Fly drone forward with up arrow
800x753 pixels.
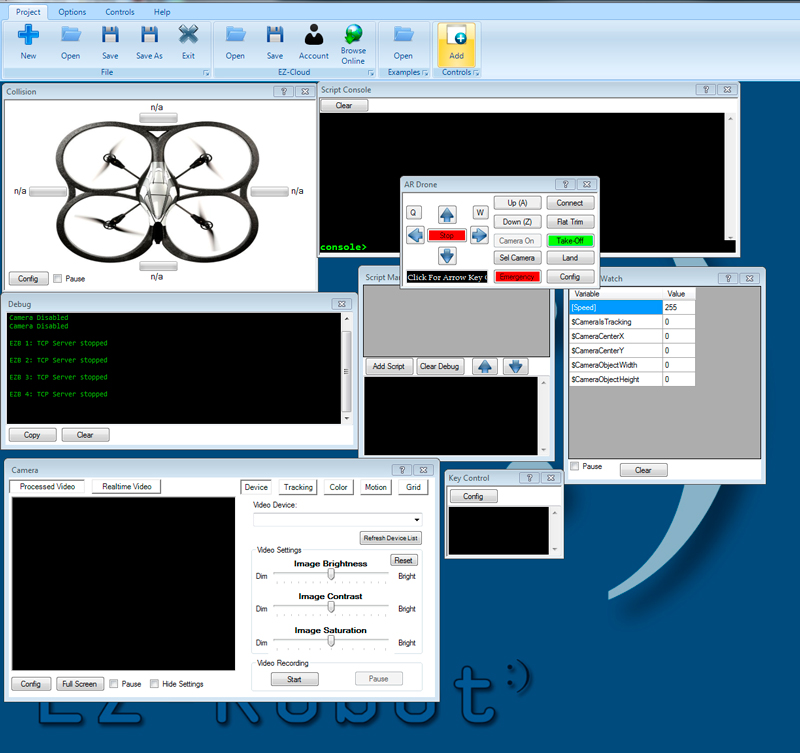pos(447,214)
